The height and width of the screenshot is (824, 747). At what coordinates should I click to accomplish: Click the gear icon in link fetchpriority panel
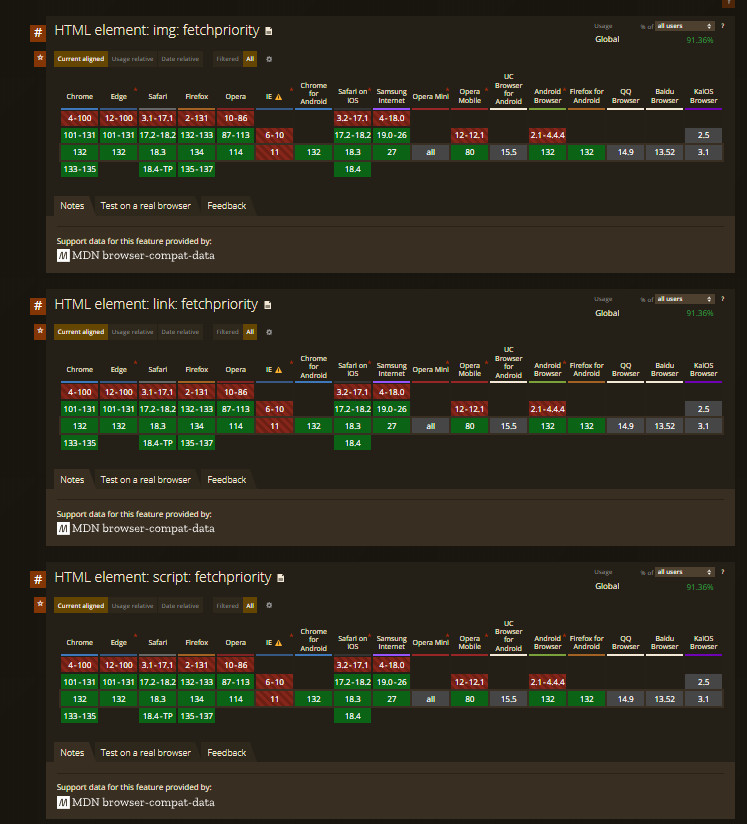click(268, 332)
